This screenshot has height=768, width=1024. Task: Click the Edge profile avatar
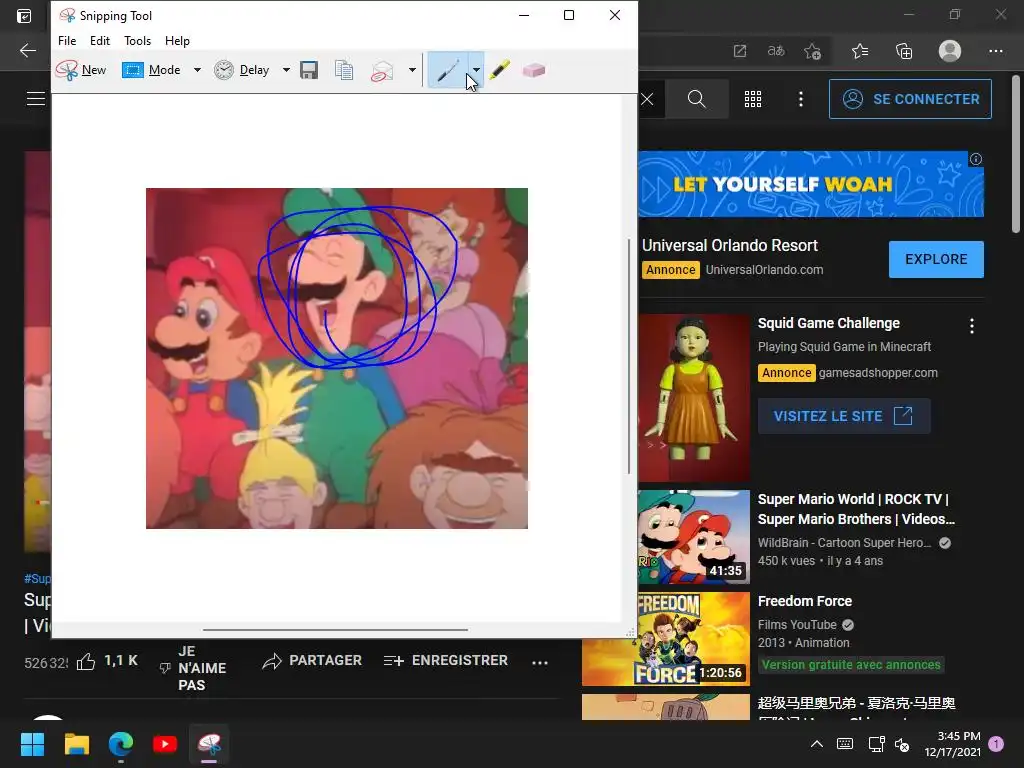tap(950, 51)
